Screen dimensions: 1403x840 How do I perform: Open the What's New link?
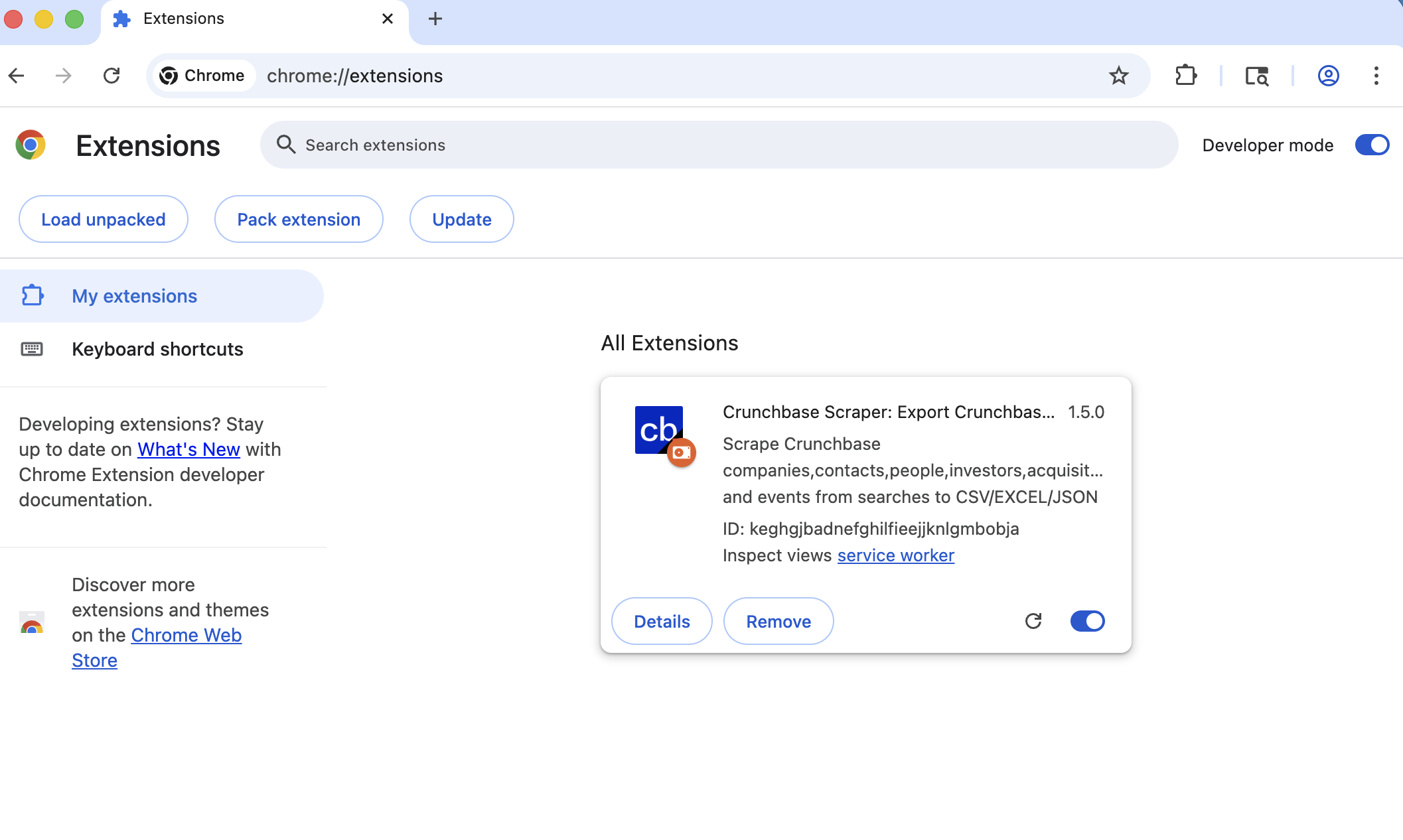pyautogui.click(x=188, y=449)
